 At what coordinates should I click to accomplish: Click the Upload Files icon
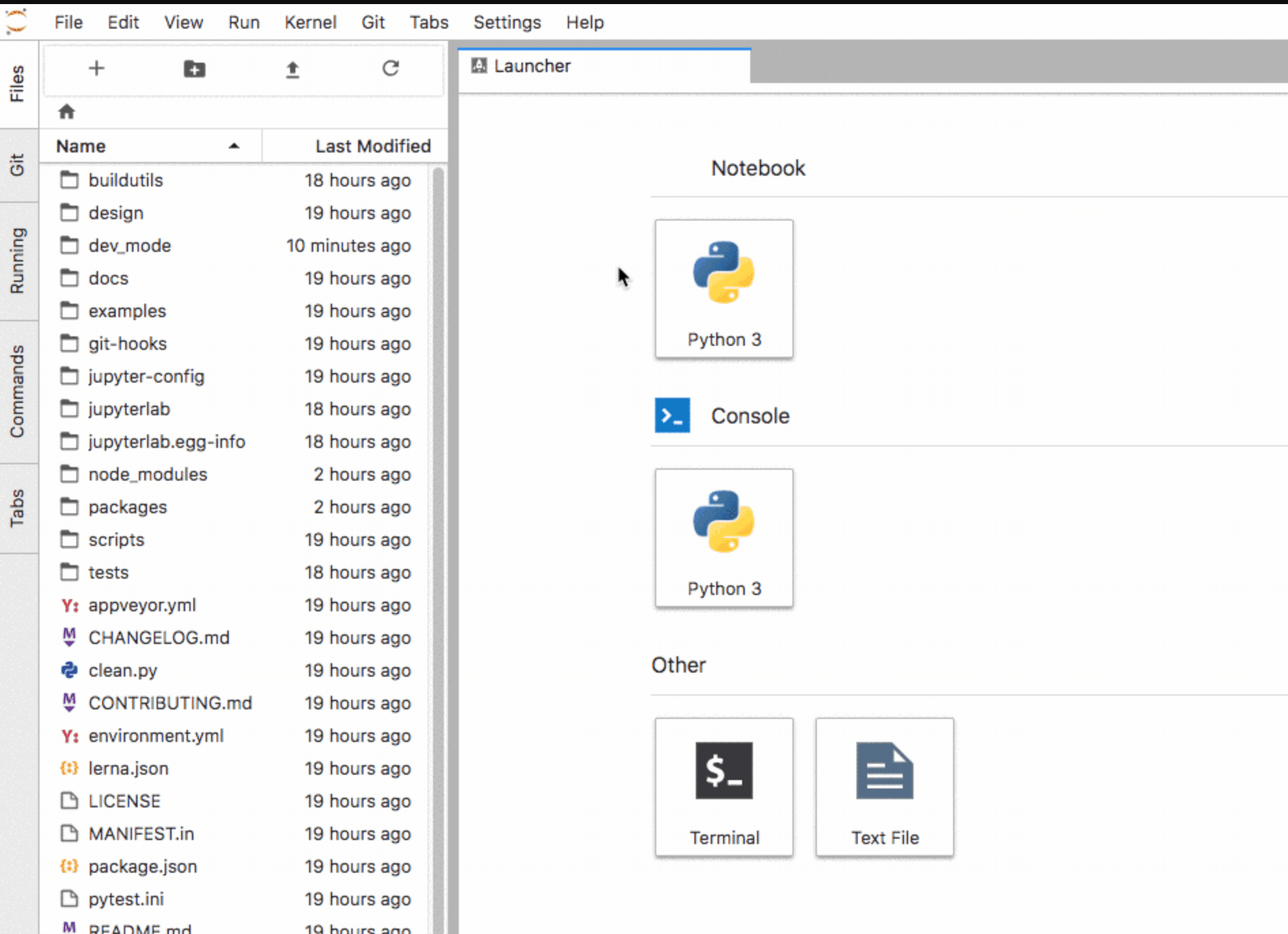tap(293, 69)
